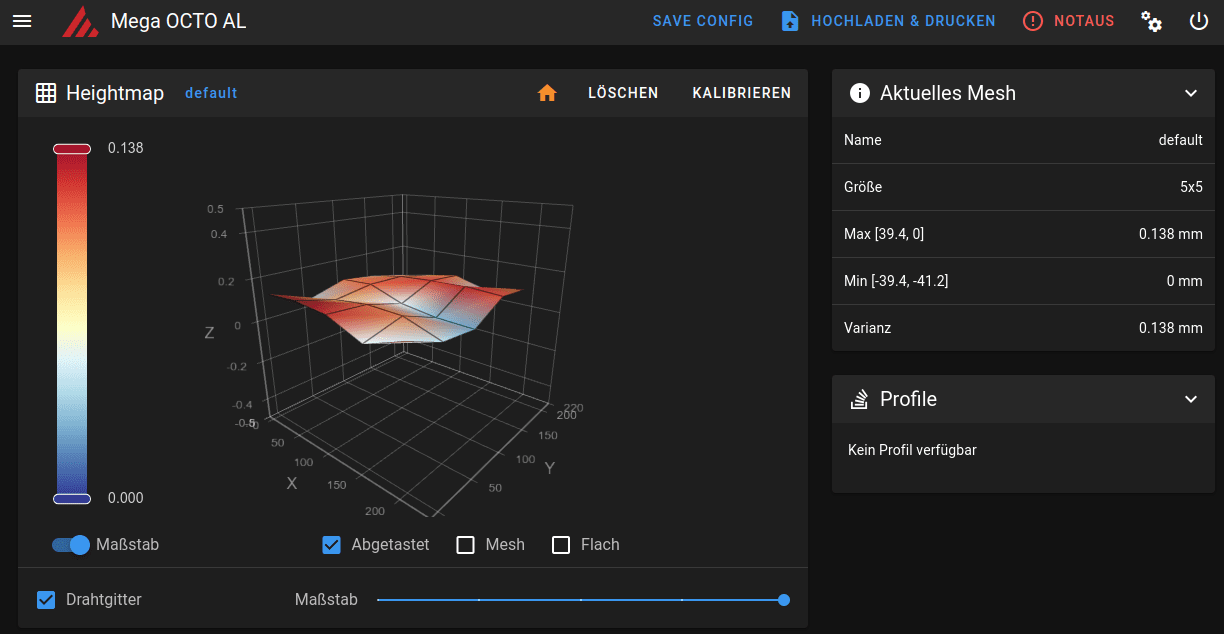Collapse the Profile panel
Viewport: 1224px width, 634px height.
1191,399
